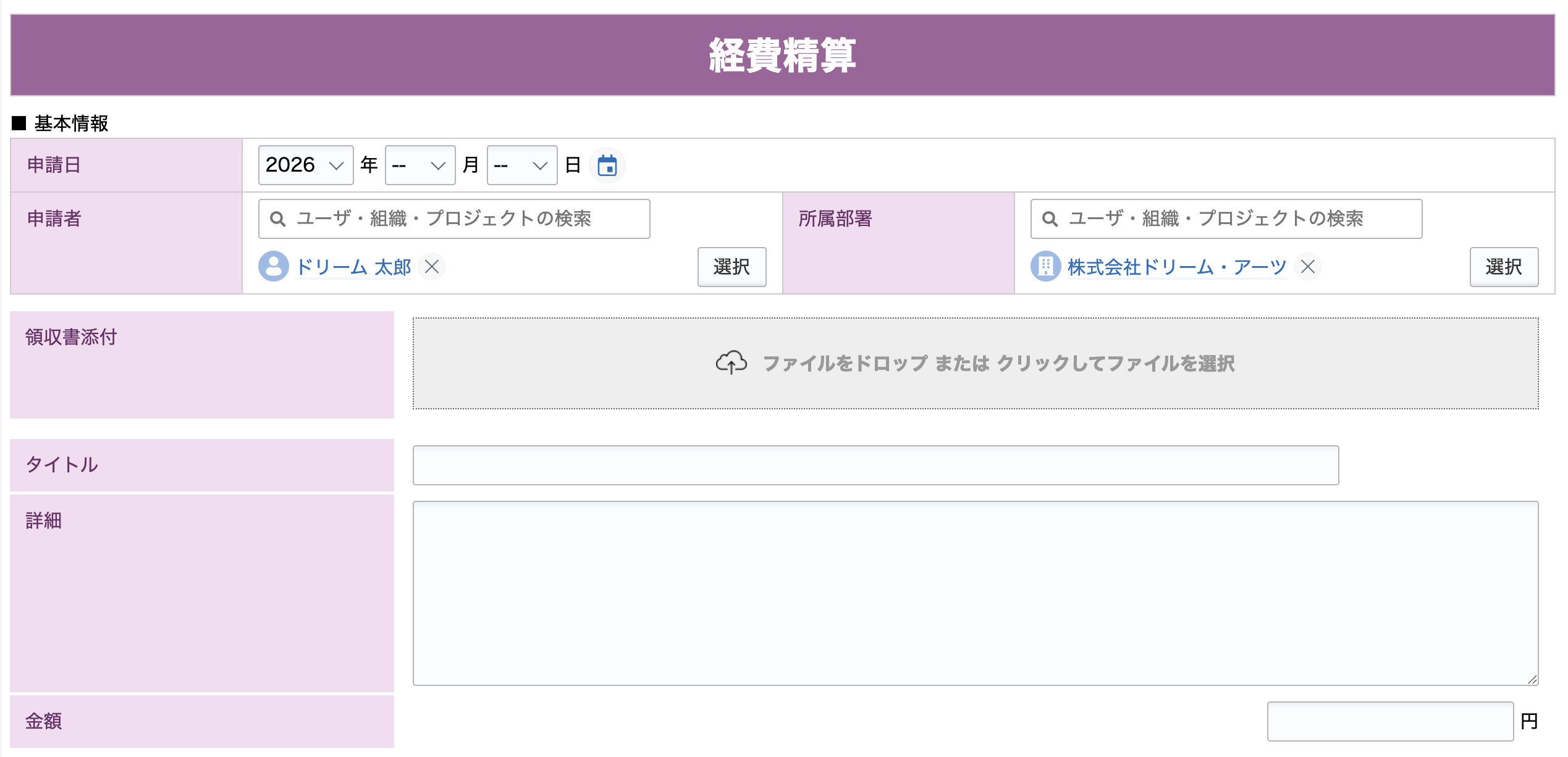This screenshot has height=757, width=1568.
Task: Expand the day dropdown
Action: click(x=522, y=165)
